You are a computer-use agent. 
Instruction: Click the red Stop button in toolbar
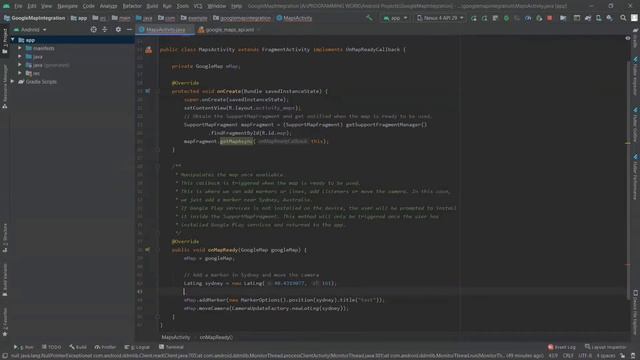[x=550, y=18]
